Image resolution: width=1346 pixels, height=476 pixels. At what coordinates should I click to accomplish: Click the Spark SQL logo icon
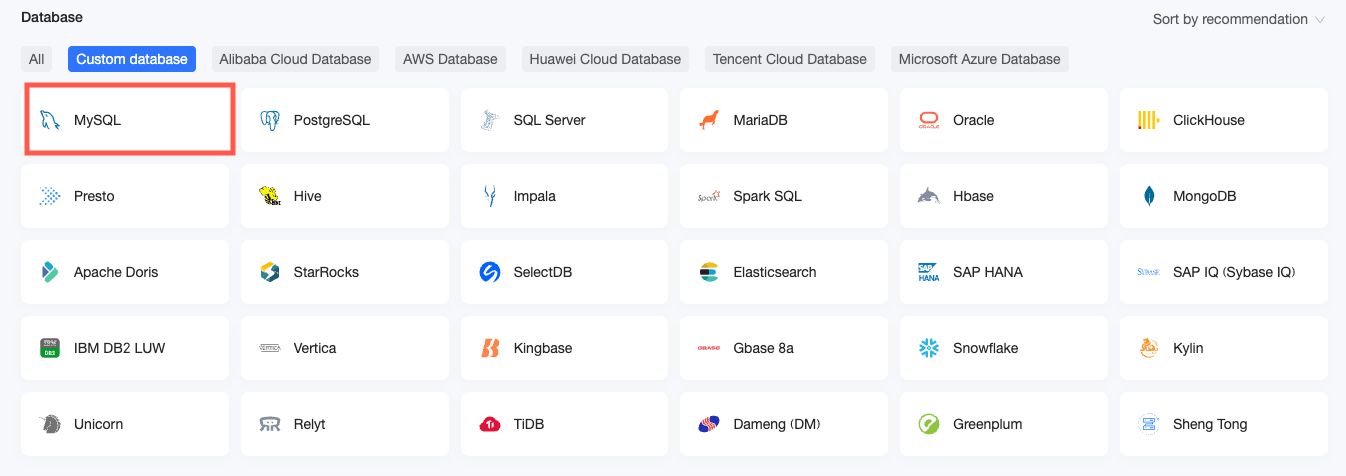pos(709,196)
